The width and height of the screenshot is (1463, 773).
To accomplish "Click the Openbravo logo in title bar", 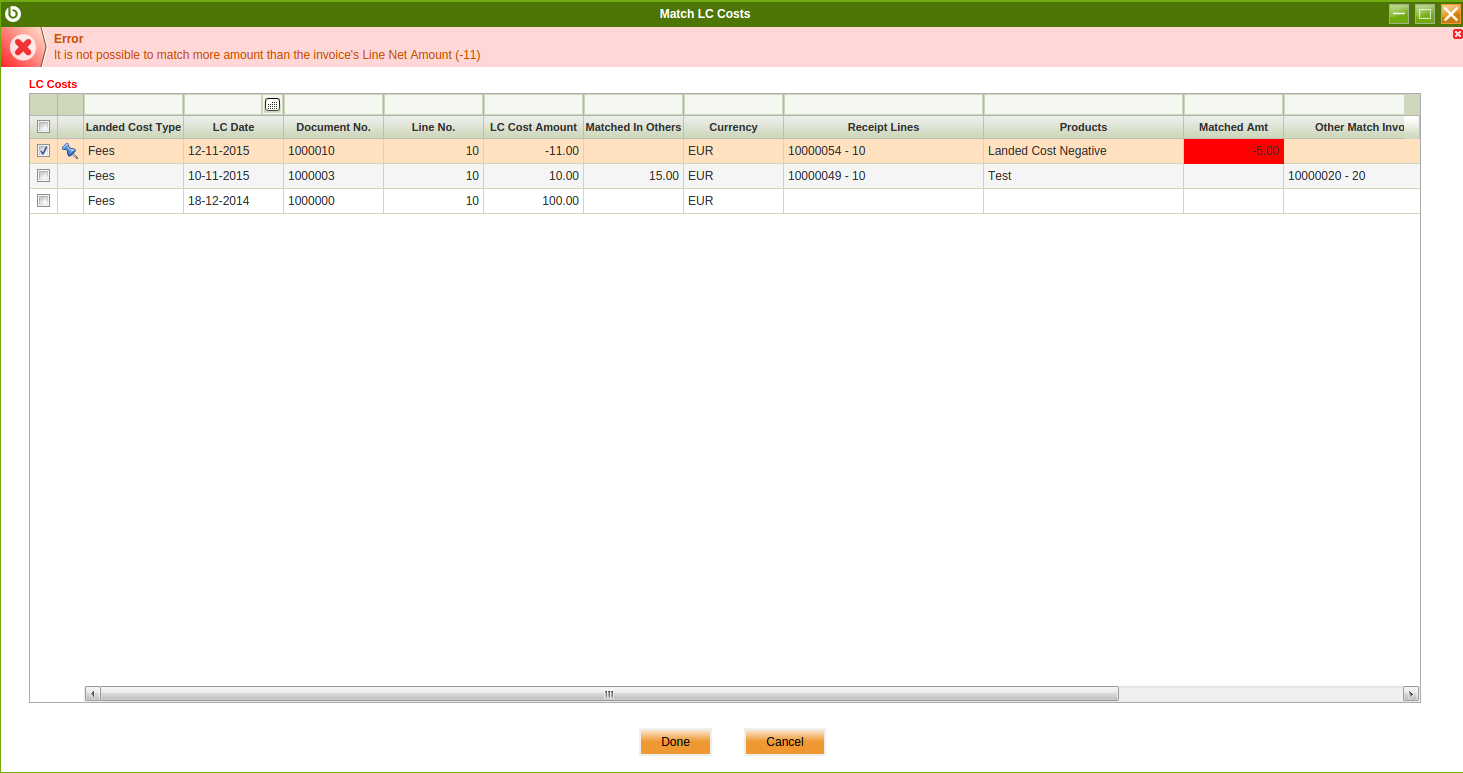I will click(13, 13).
